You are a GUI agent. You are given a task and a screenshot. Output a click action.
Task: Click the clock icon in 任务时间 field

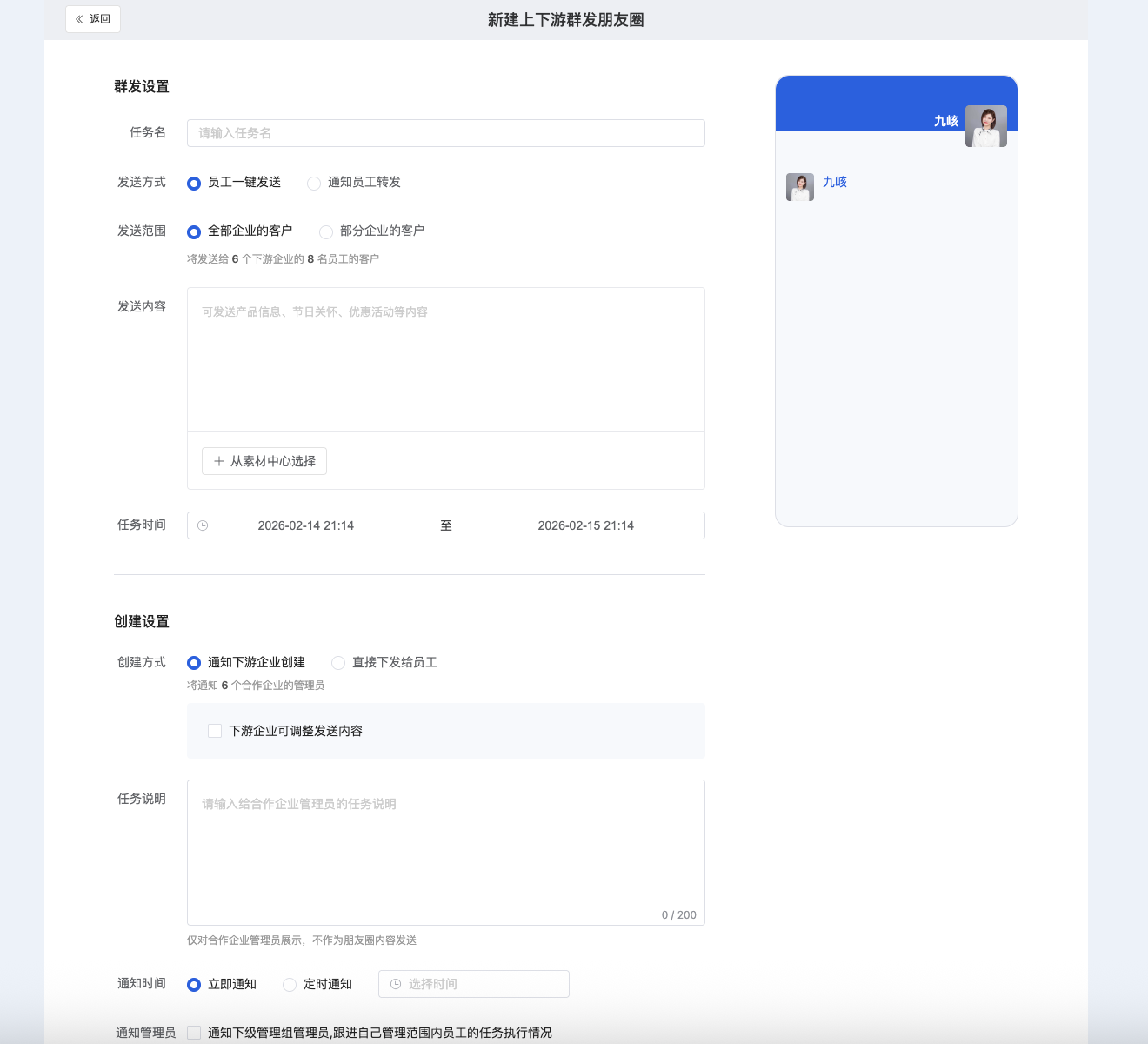(x=203, y=525)
